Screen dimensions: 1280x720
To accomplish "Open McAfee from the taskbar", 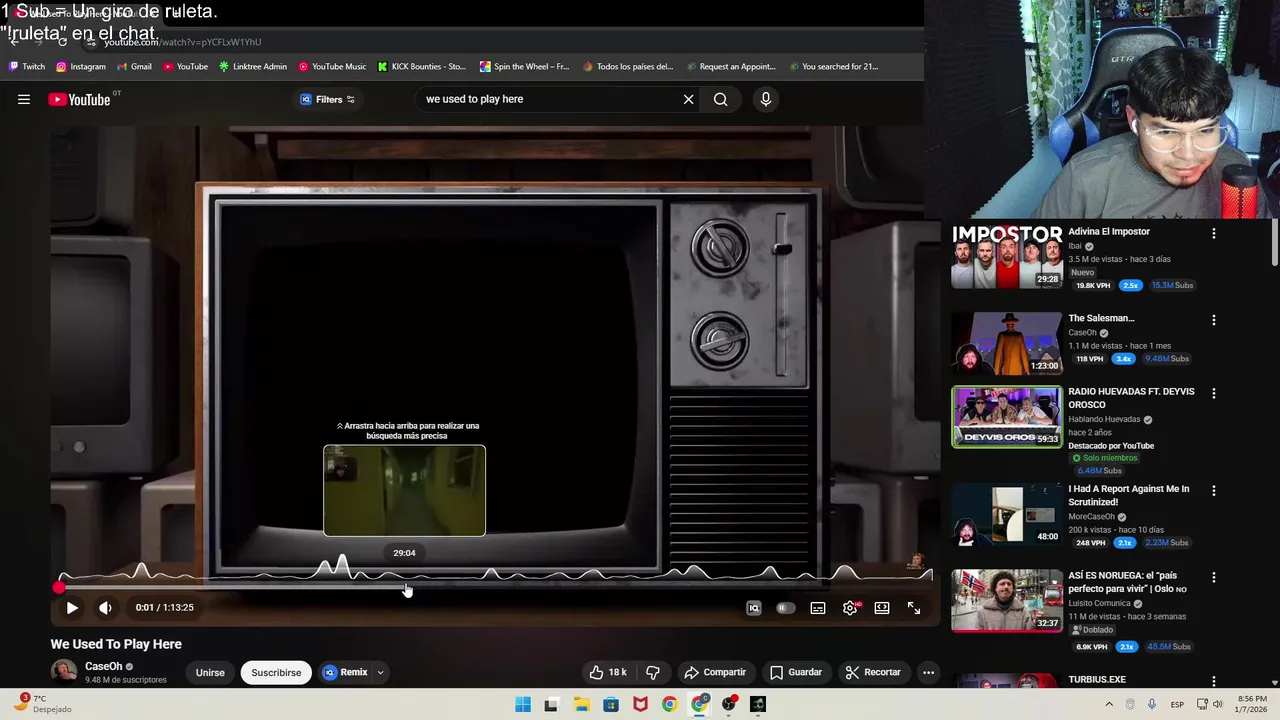I will tap(640, 704).
